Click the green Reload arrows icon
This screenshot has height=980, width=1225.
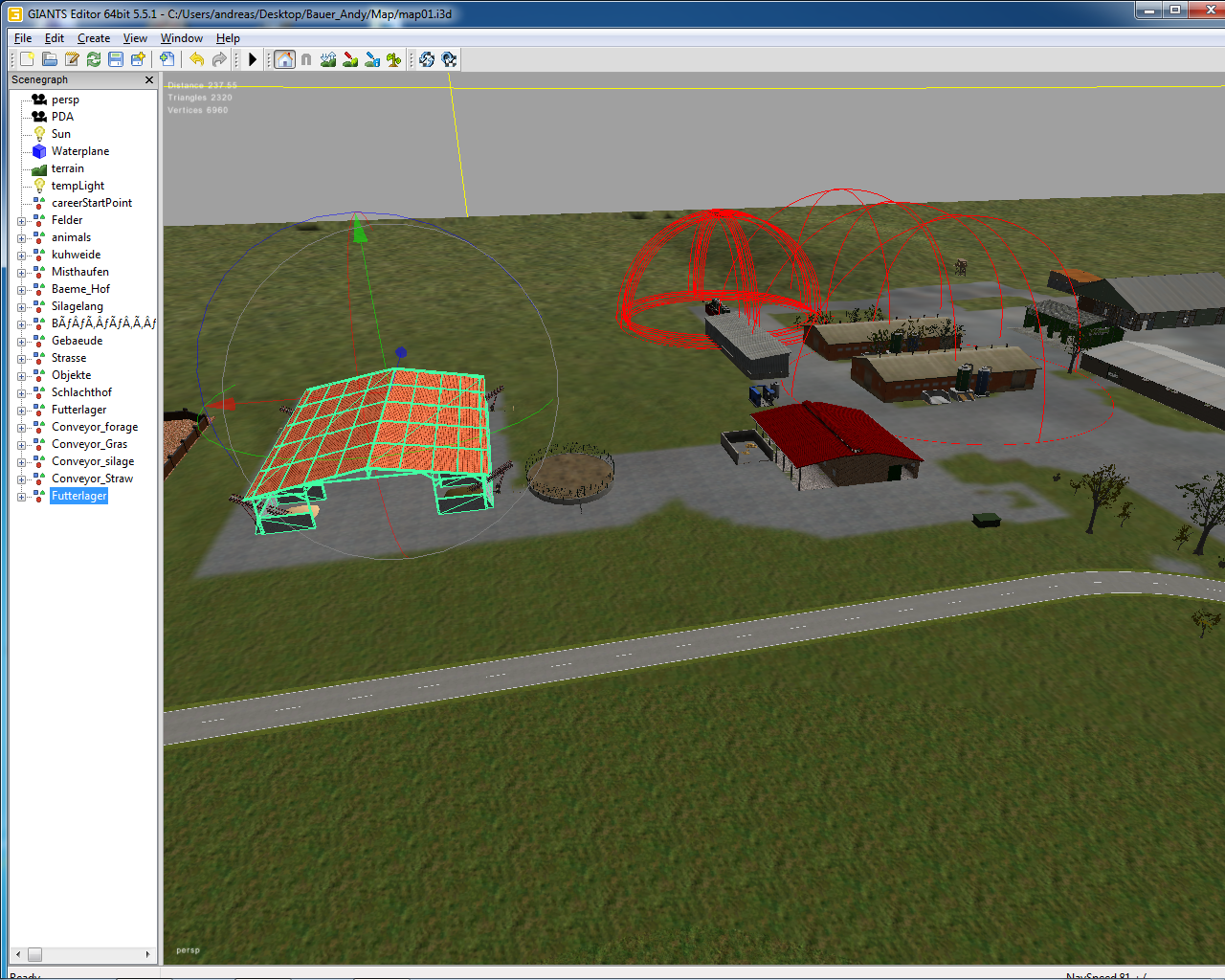click(94, 59)
